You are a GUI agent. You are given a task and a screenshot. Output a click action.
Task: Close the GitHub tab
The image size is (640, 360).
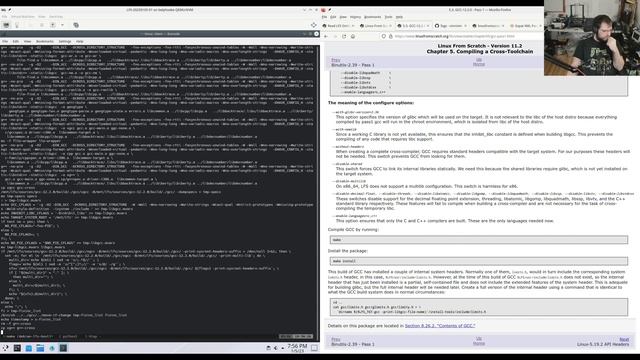(x=465, y=26)
